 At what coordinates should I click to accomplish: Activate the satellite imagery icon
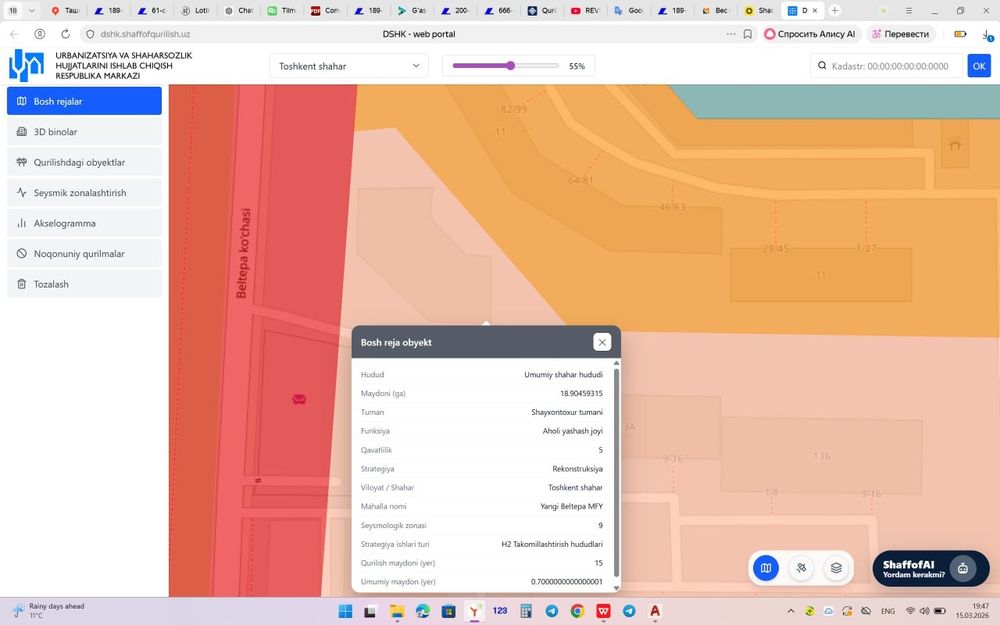pyautogui.click(x=801, y=568)
